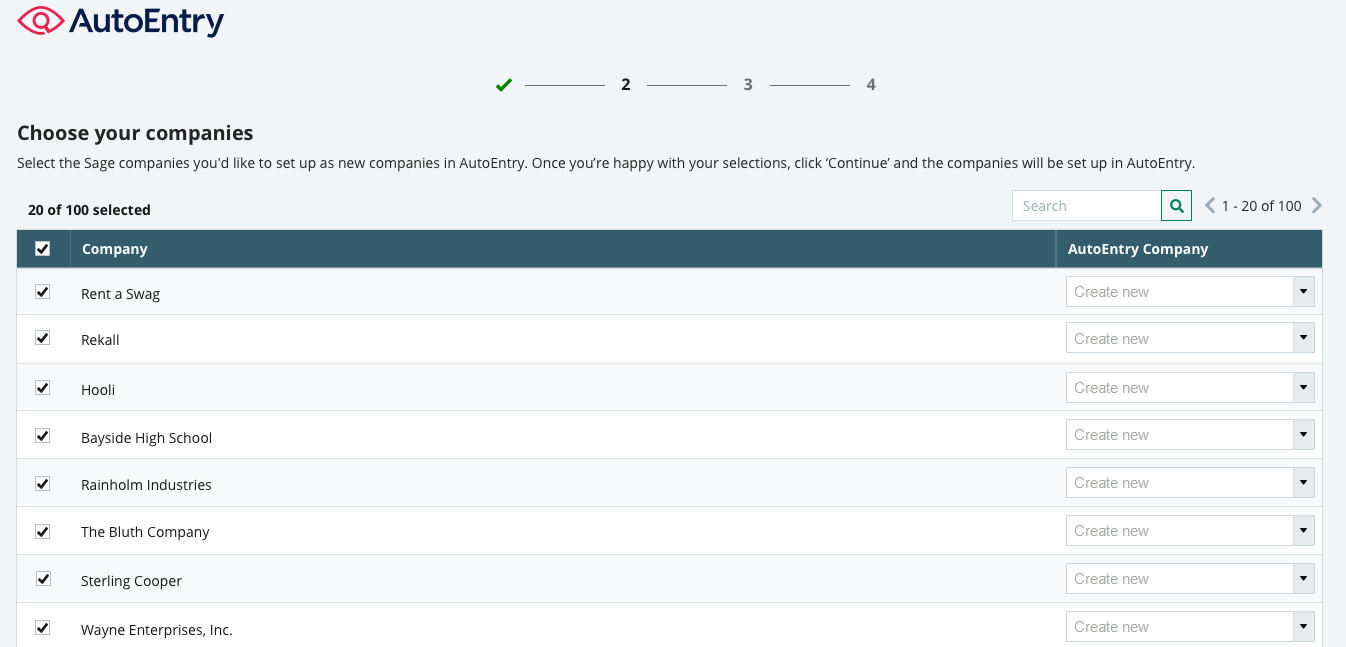This screenshot has width=1346, height=647.
Task: Deselect the Sterling Cooper checkbox
Action: (x=43, y=579)
